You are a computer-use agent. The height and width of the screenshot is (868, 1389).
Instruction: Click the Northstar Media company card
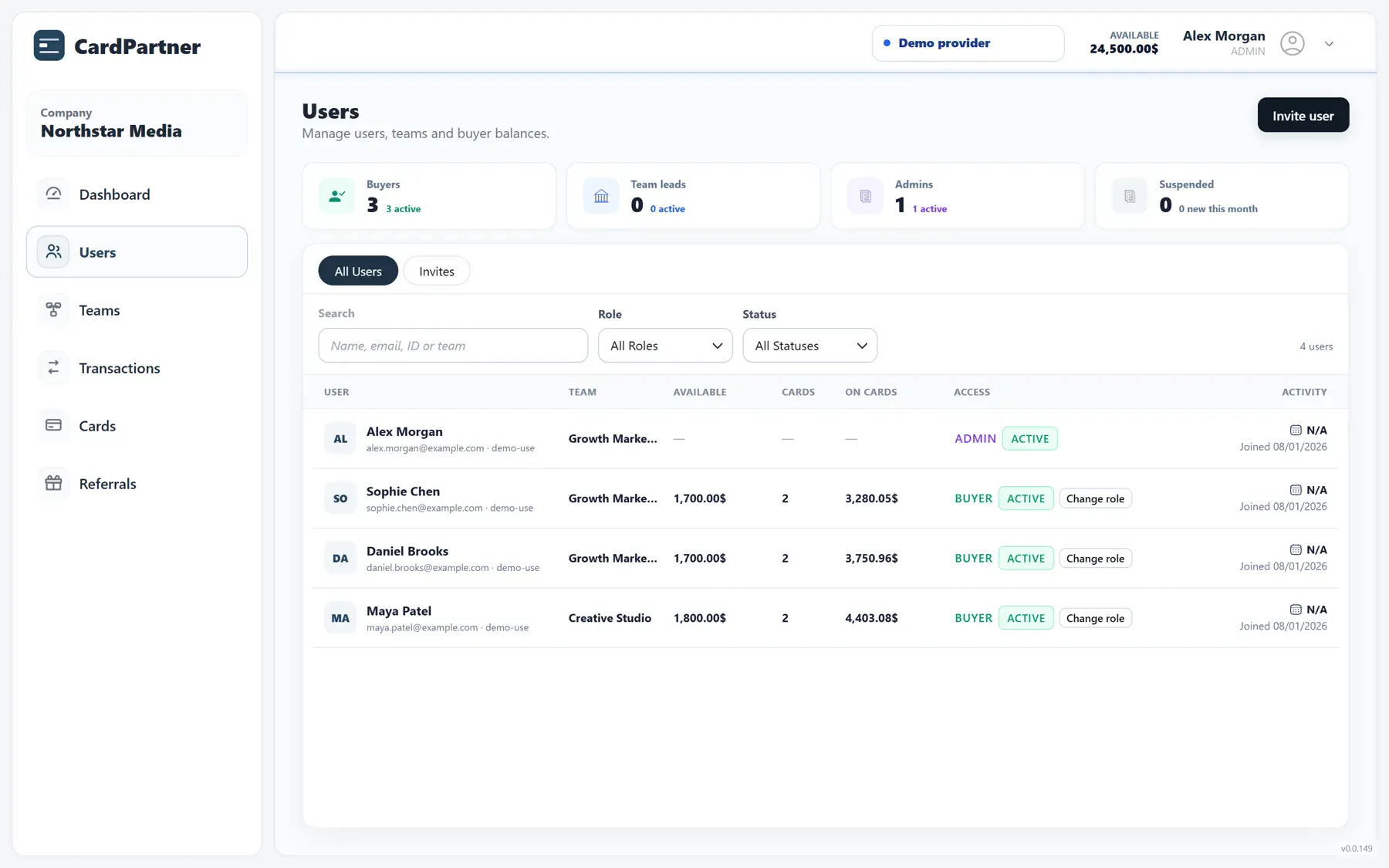click(x=137, y=123)
